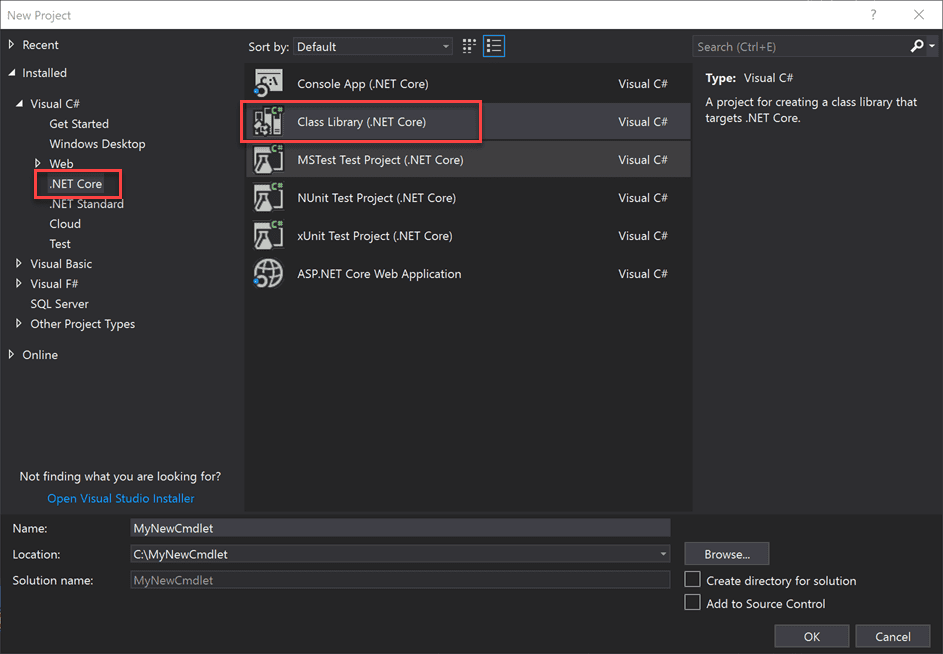Image resolution: width=943 pixels, height=654 pixels.
Task: Switch to medium icons list view
Action: tap(494, 46)
